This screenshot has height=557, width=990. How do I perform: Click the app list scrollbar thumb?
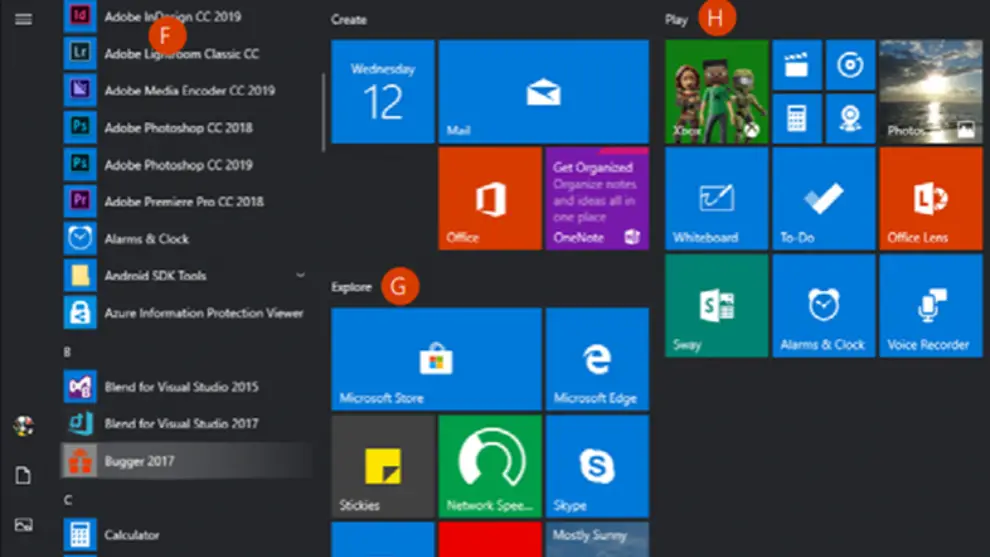coord(324,112)
